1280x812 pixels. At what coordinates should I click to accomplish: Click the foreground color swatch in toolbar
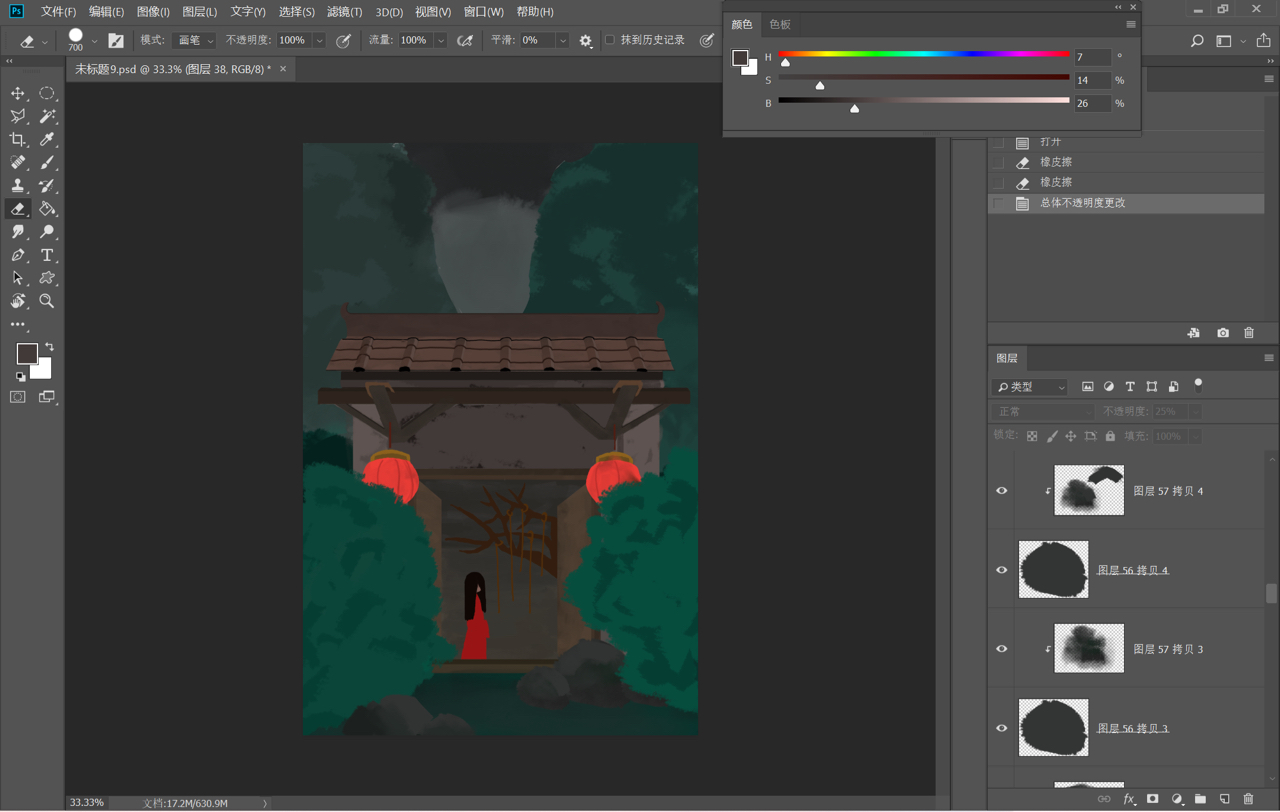coord(26,353)
